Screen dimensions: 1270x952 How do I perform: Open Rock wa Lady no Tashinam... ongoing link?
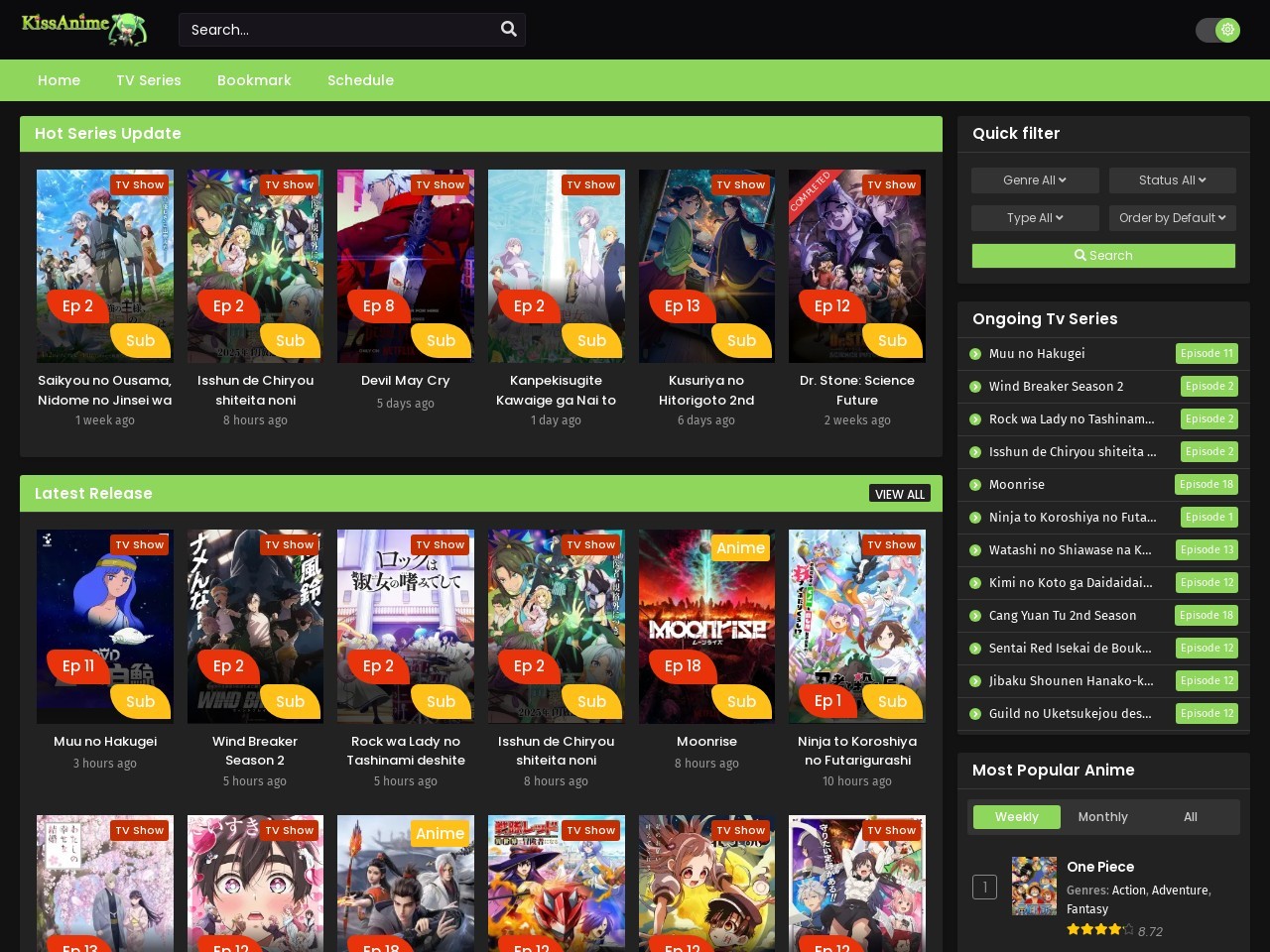pyautogui.click(x=1072, y=418)
